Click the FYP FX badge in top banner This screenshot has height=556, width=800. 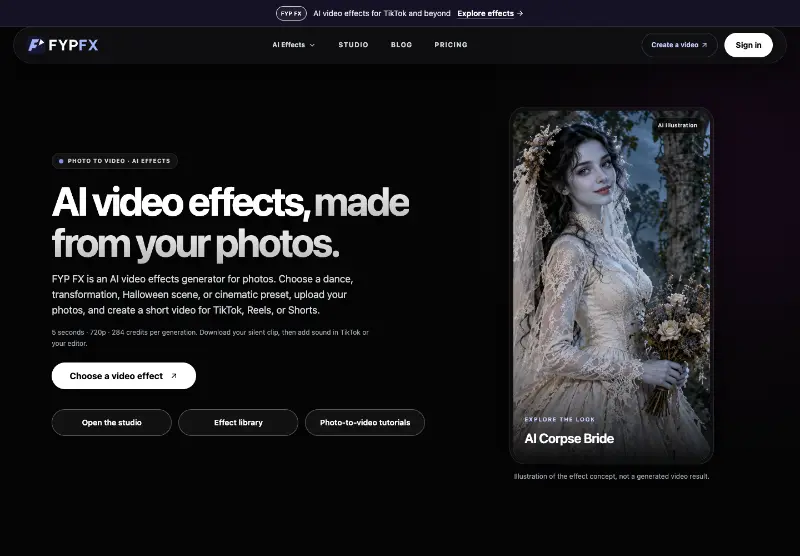point(291,13)
